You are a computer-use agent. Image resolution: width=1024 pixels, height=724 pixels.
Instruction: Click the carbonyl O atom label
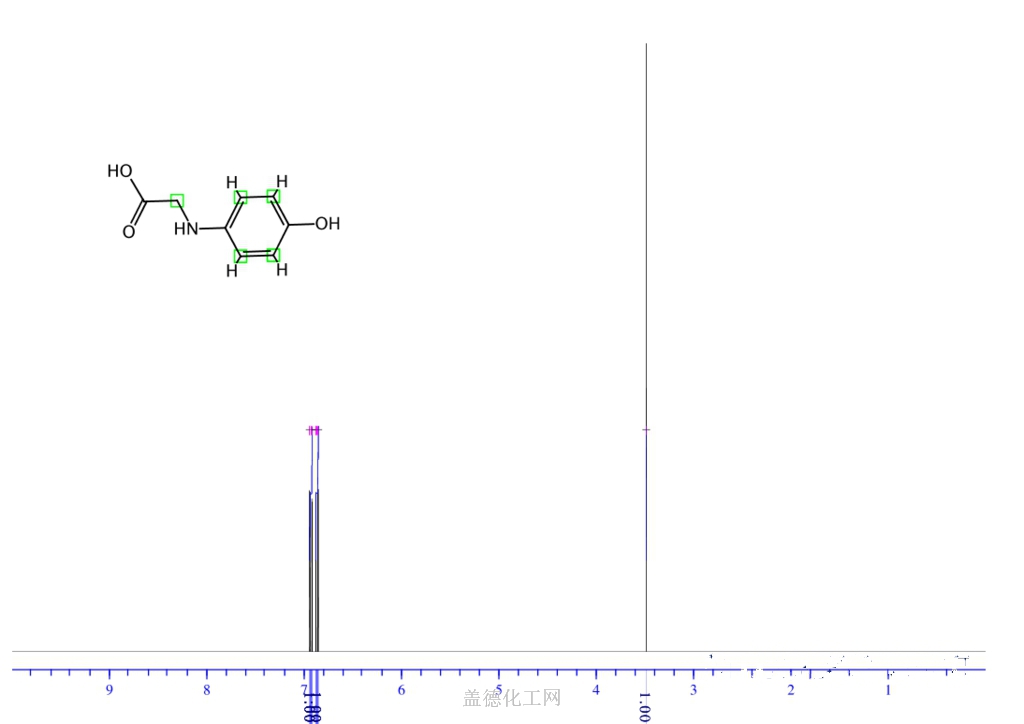point(129,232)
